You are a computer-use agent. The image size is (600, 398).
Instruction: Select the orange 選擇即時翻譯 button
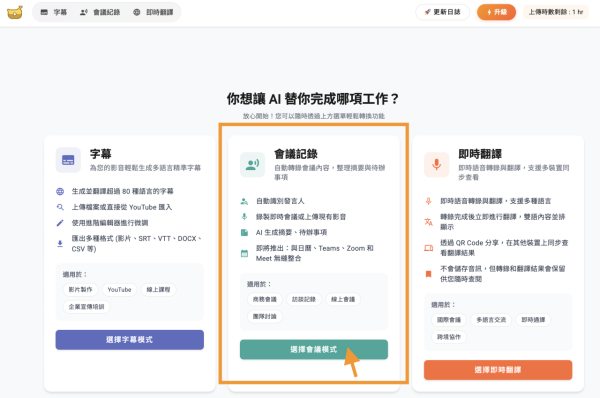click(498, 370)
